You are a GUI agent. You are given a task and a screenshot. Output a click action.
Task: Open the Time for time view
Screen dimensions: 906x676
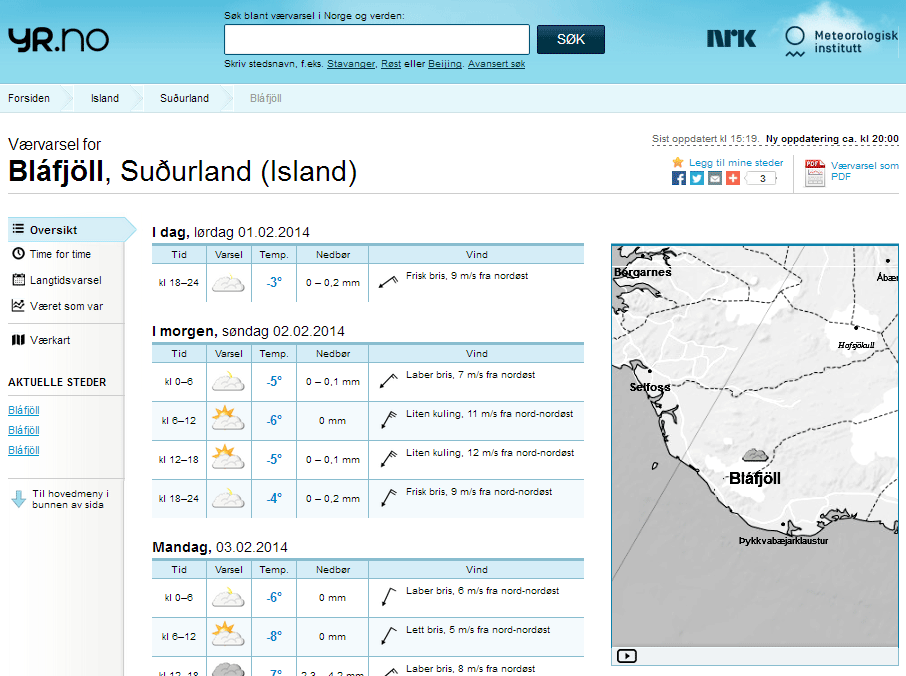pyautogui.click(x=59, y=254)
